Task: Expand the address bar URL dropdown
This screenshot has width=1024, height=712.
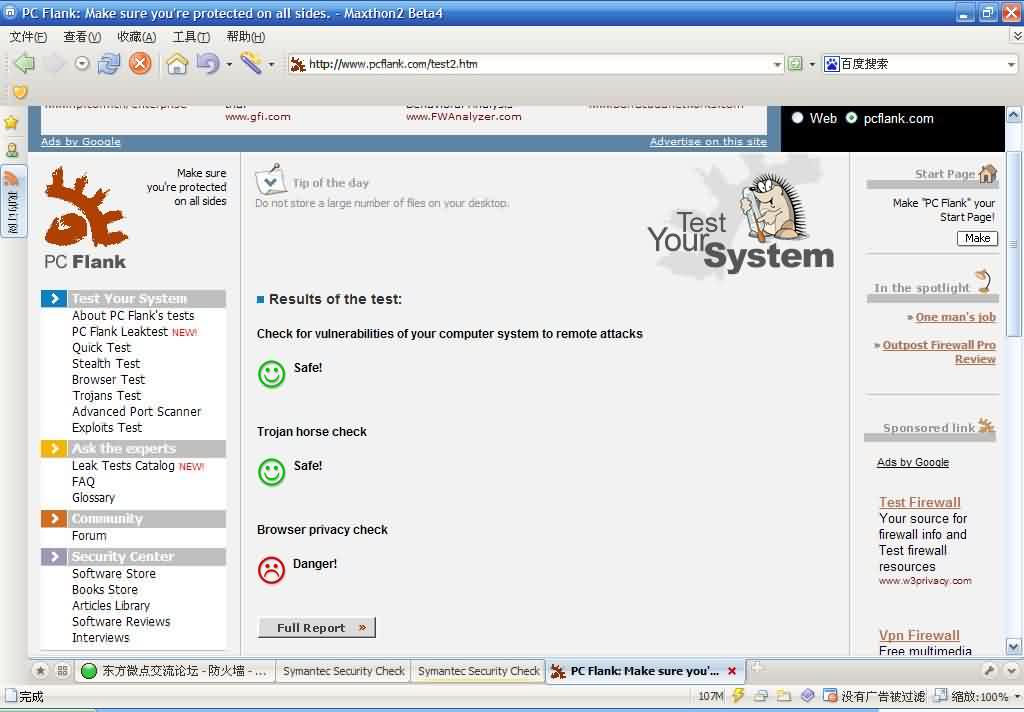Action: (x=777, y=64)
